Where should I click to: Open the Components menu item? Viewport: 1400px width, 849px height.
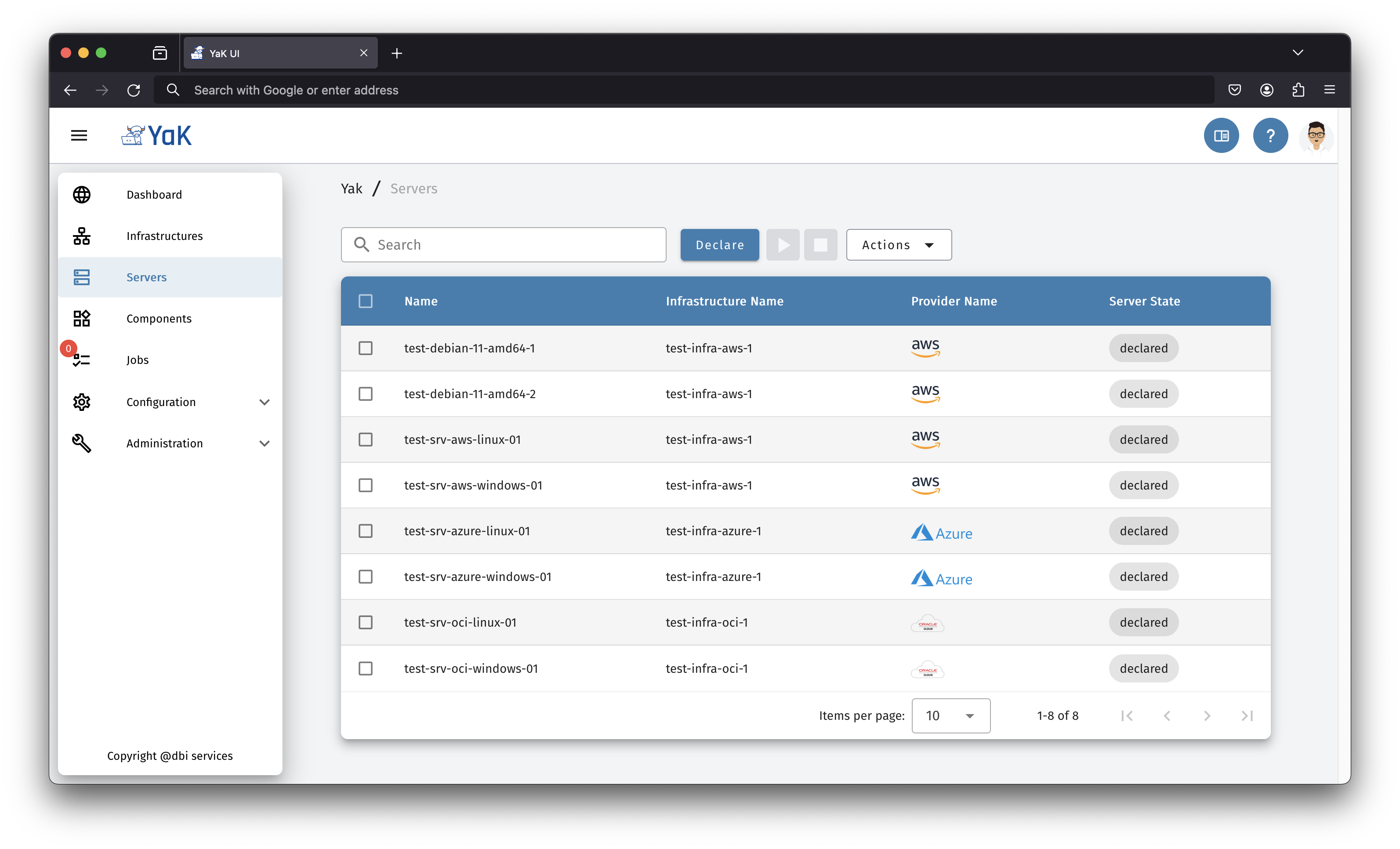pos(159,318)
